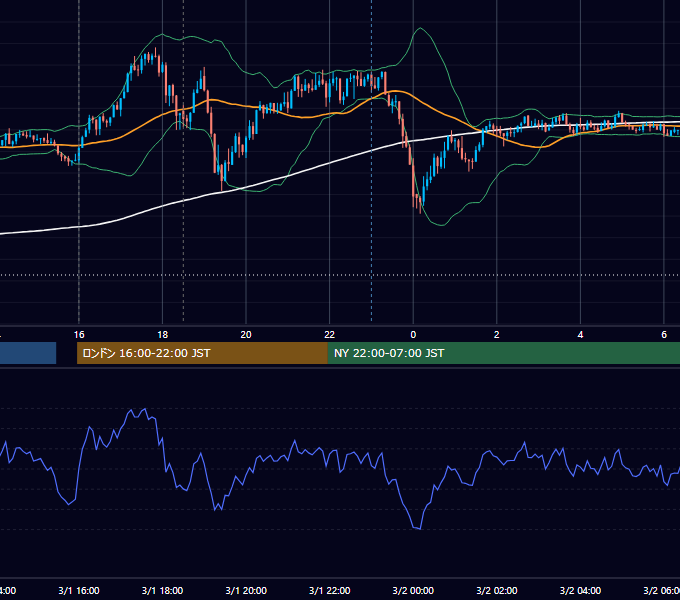Click the blue session bar before London
This screenshot has height=600, width=680.
click(28, 353)
